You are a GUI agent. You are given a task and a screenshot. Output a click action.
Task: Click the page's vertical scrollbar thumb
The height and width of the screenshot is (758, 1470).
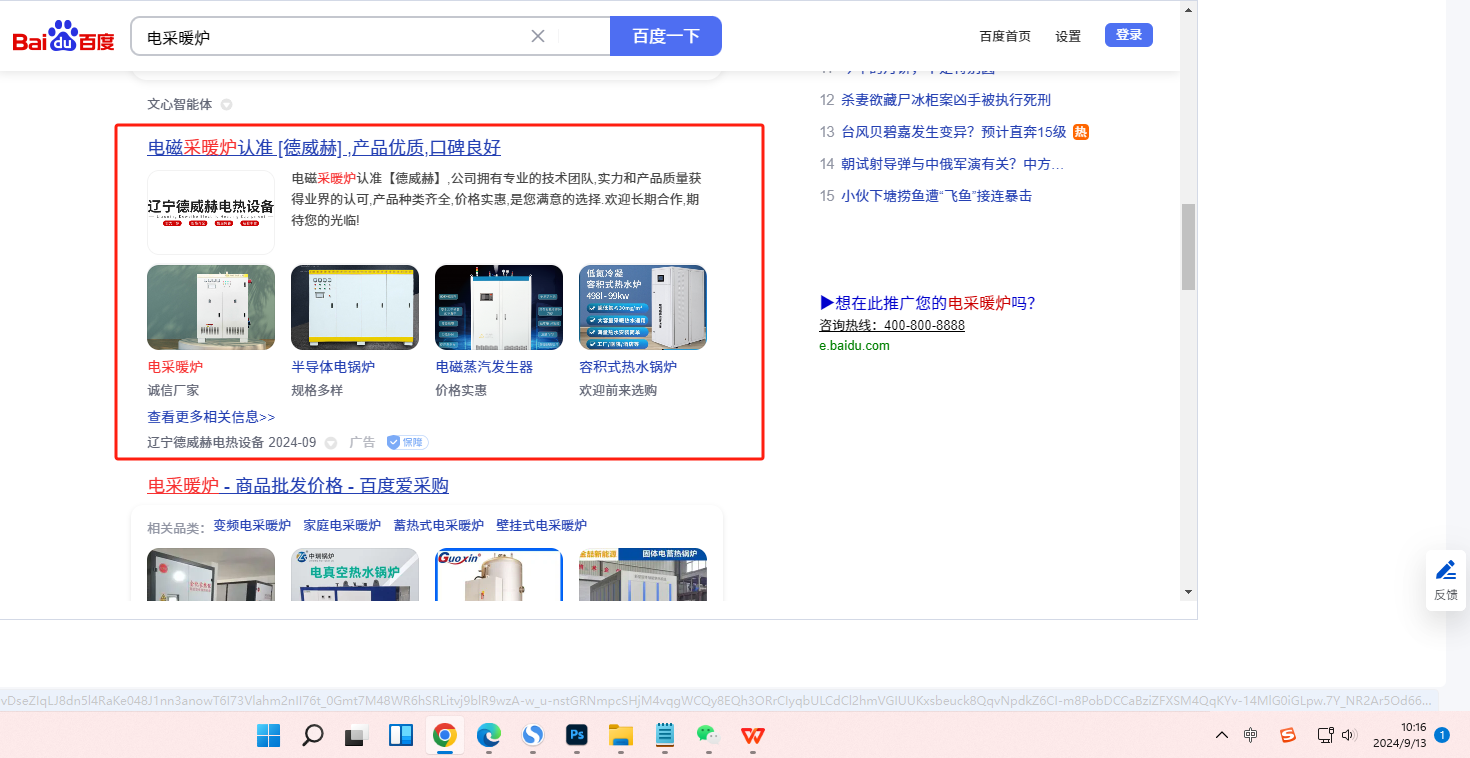[x=1188, y=246]
